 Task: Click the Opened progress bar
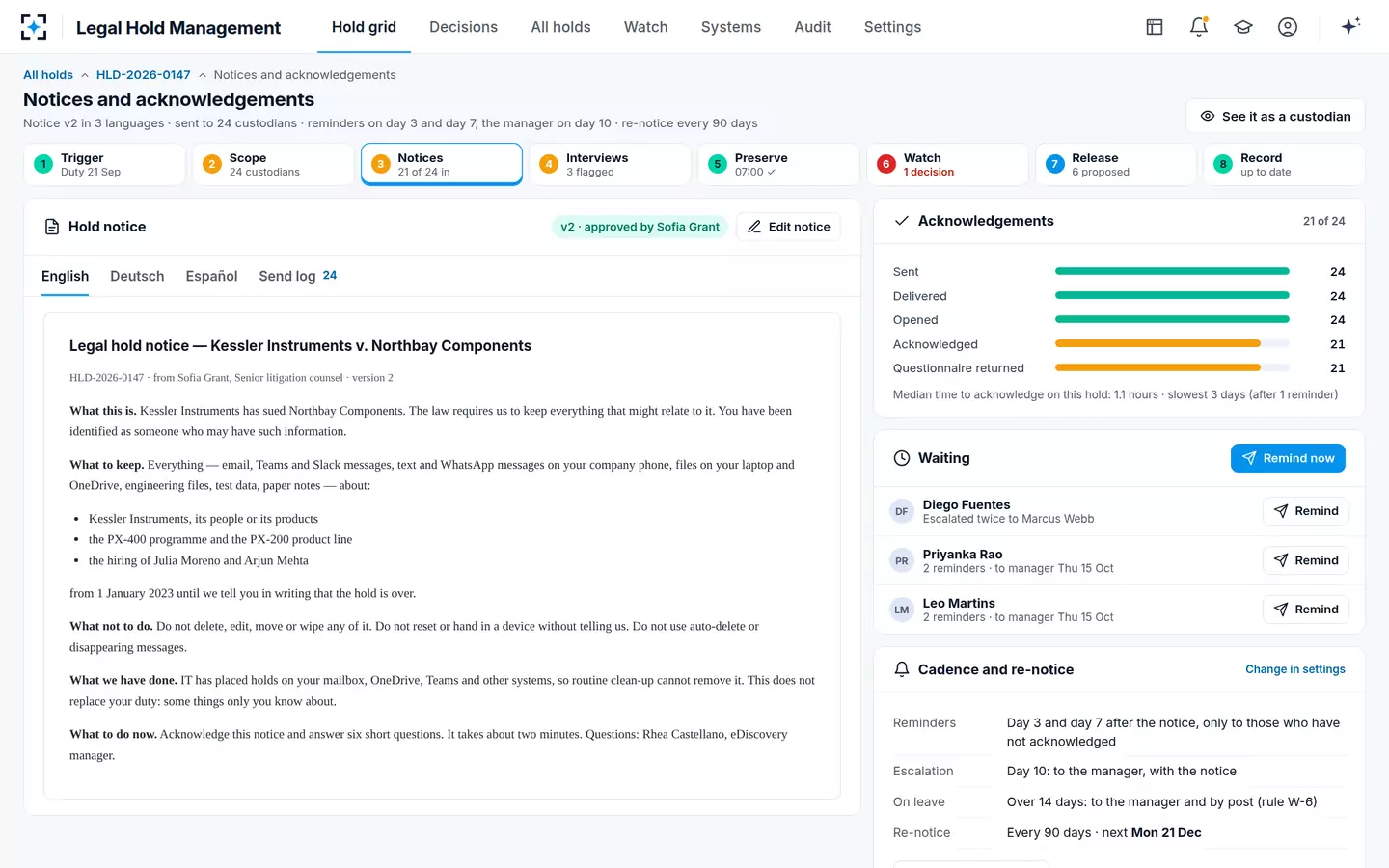(1172, 320)
